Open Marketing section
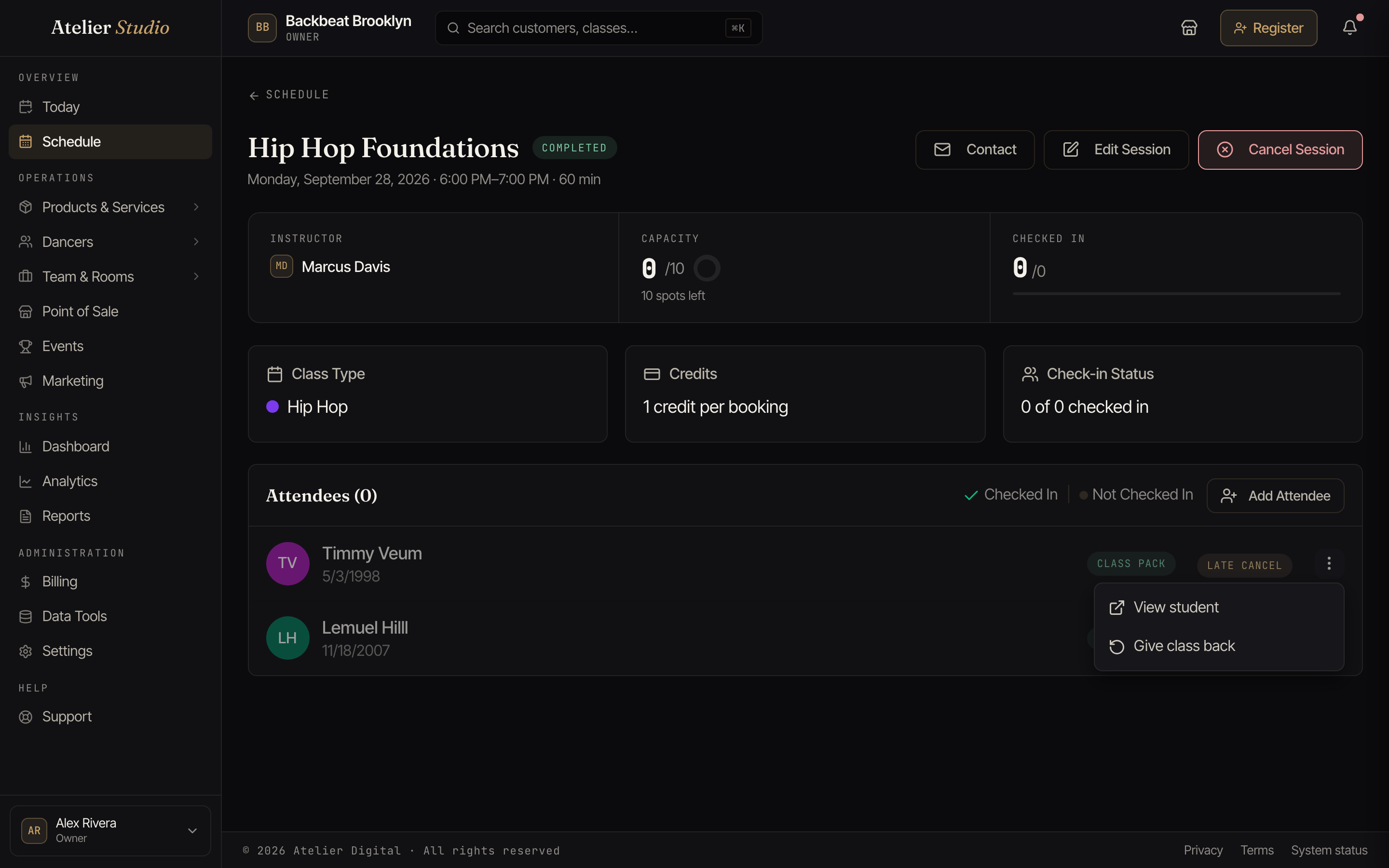This screenshot has height=868, width=1389. tap(110, 381)
